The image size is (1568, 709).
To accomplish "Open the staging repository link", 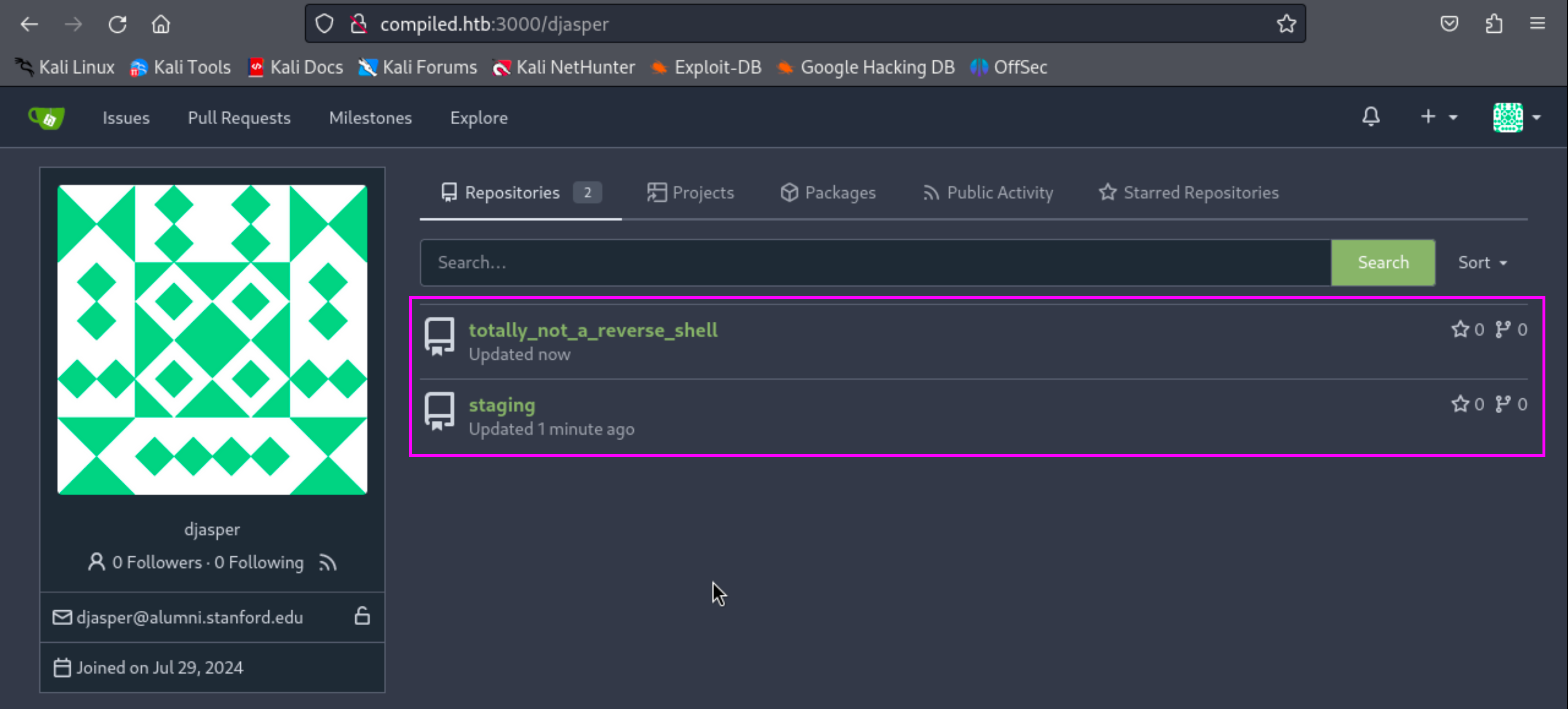I will pos(502,404).
